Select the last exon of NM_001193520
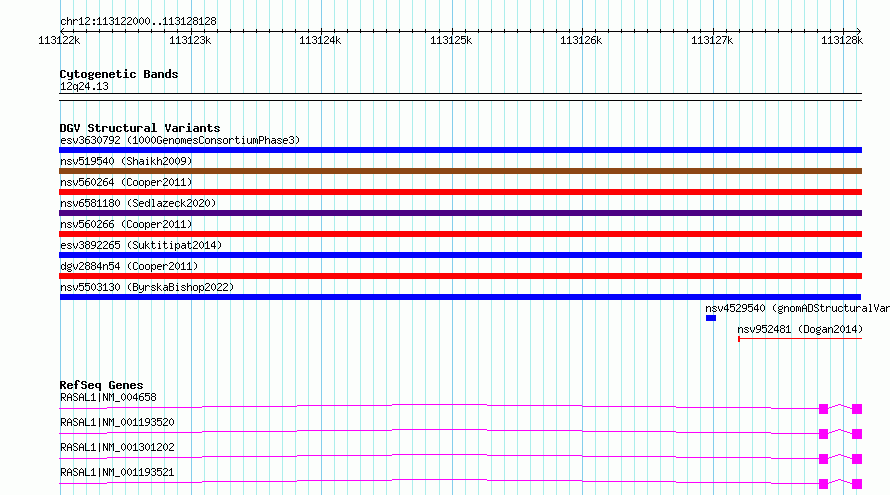Image resolution: width=890 pixels, height=495 pixels. tap(857, 434)
